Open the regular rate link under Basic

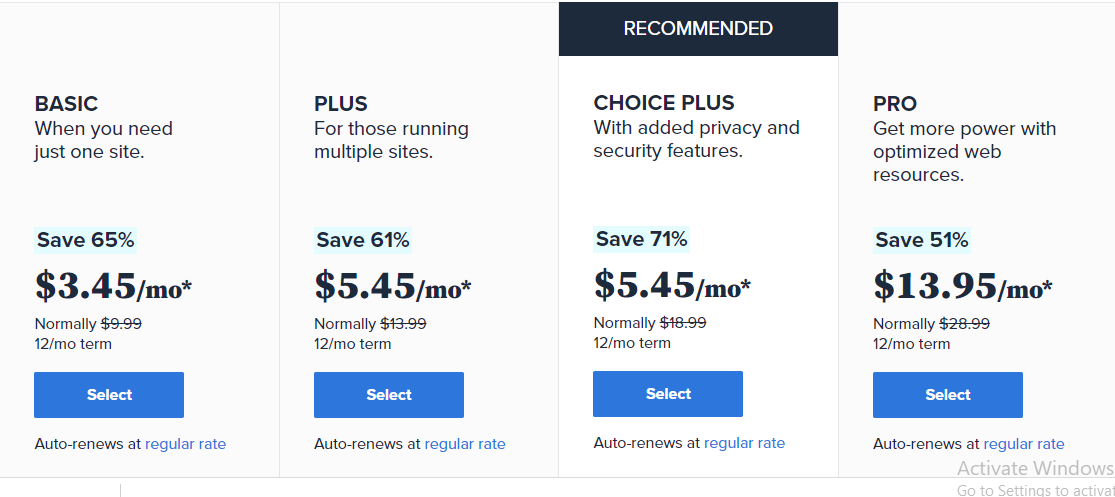[186, 444]
